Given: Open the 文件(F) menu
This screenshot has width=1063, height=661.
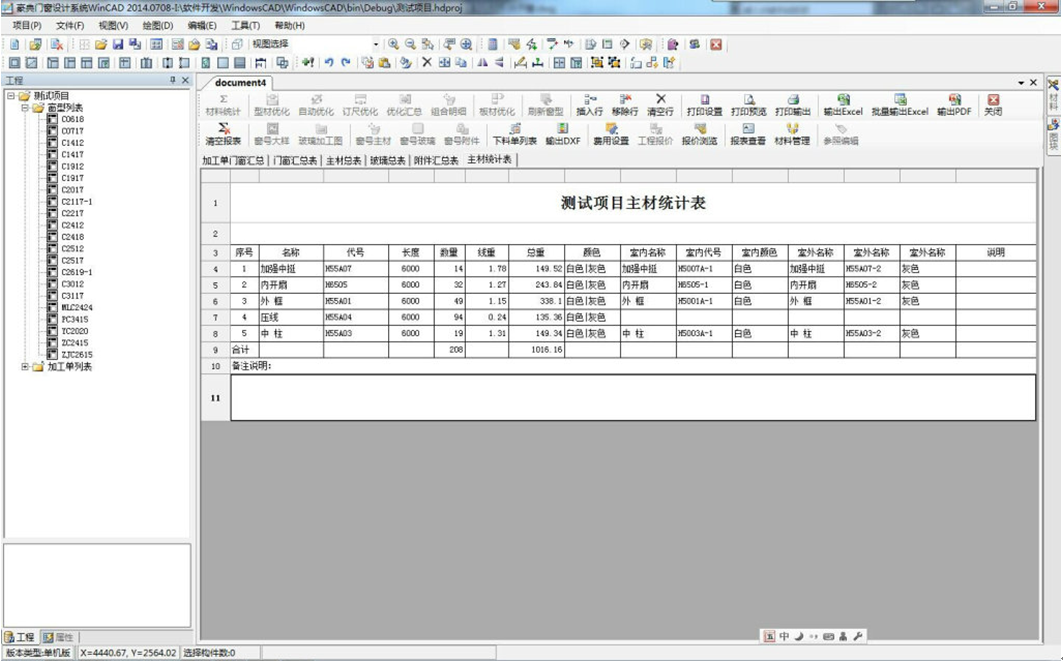Looking at the screenshot, I should (x=70, y=26).
